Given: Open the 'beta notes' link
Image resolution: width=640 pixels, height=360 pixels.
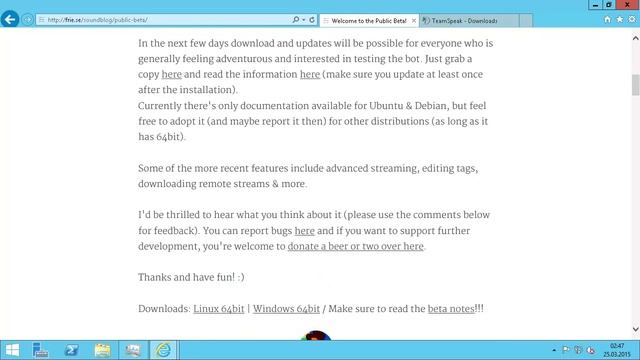Looking at the screenshot, I should (451, 309).
